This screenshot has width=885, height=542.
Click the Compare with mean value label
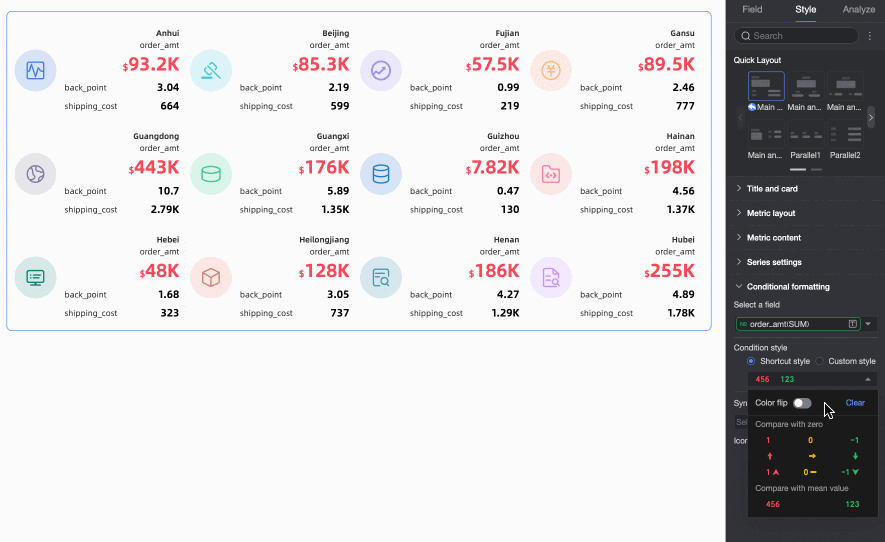point(801,488)
